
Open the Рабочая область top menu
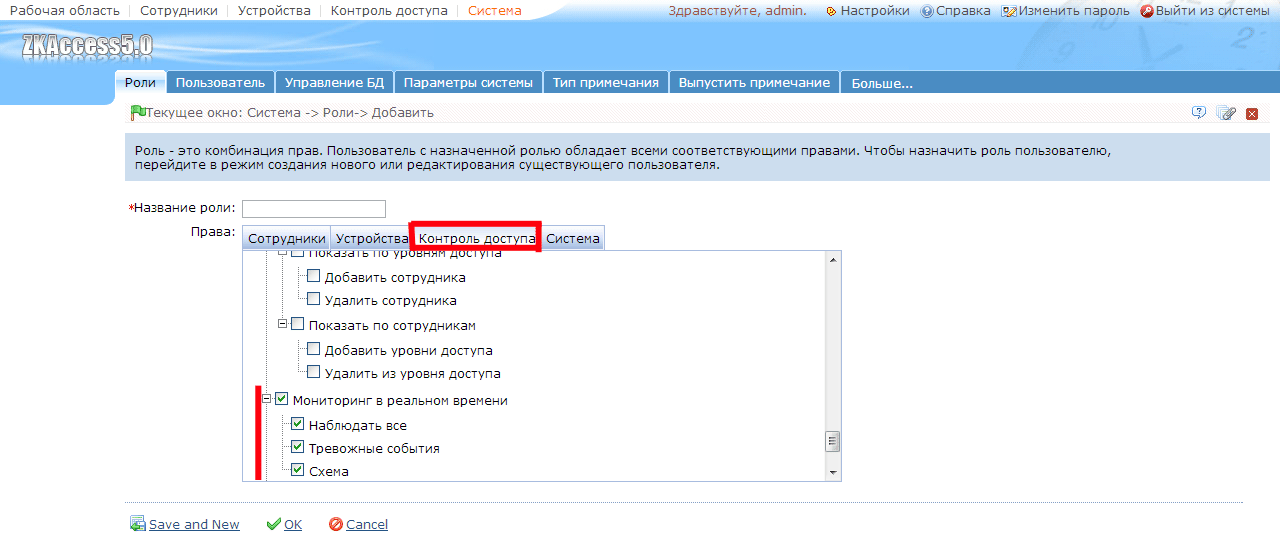click(65, 10)
